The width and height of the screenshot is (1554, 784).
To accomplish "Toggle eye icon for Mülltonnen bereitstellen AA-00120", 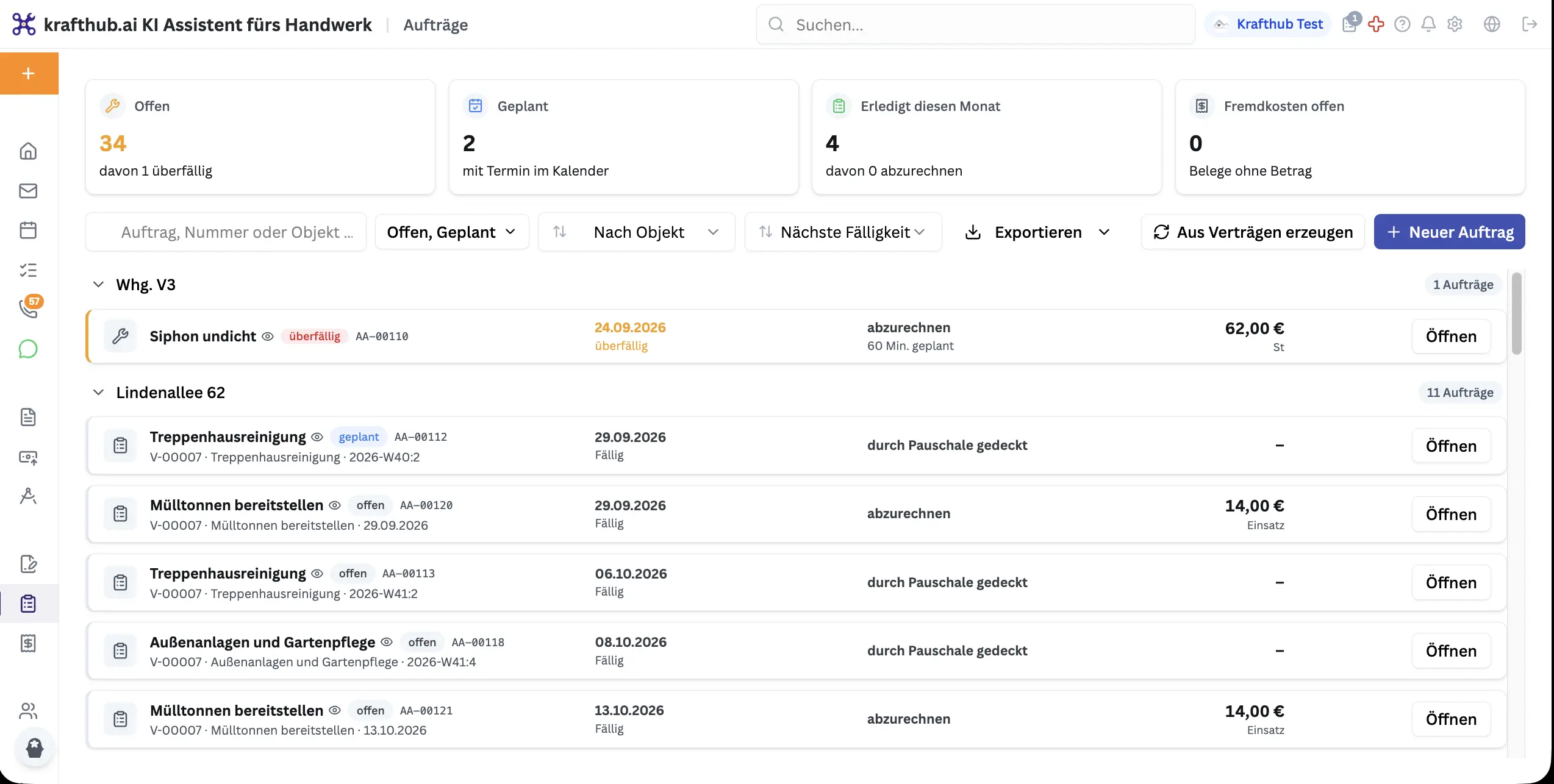I will click(x=335, y=505).
